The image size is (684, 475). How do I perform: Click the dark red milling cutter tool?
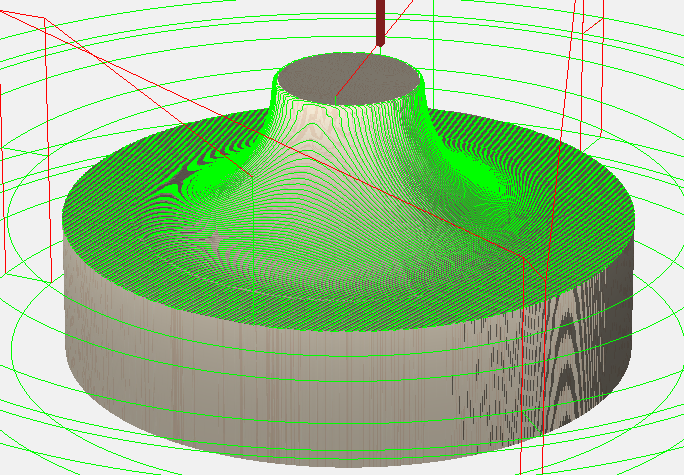(380, 22)
